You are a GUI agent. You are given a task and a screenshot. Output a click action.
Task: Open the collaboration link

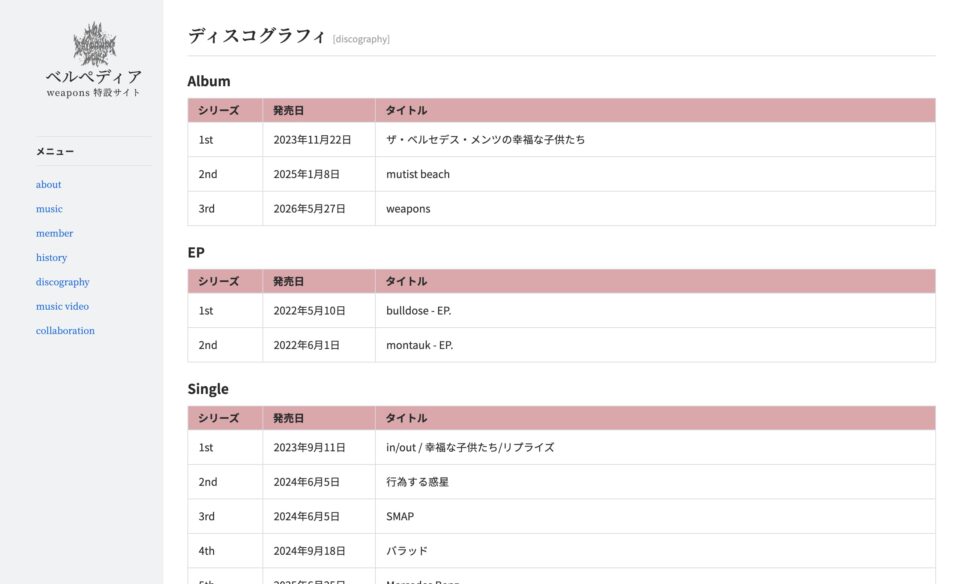[66, 331]
